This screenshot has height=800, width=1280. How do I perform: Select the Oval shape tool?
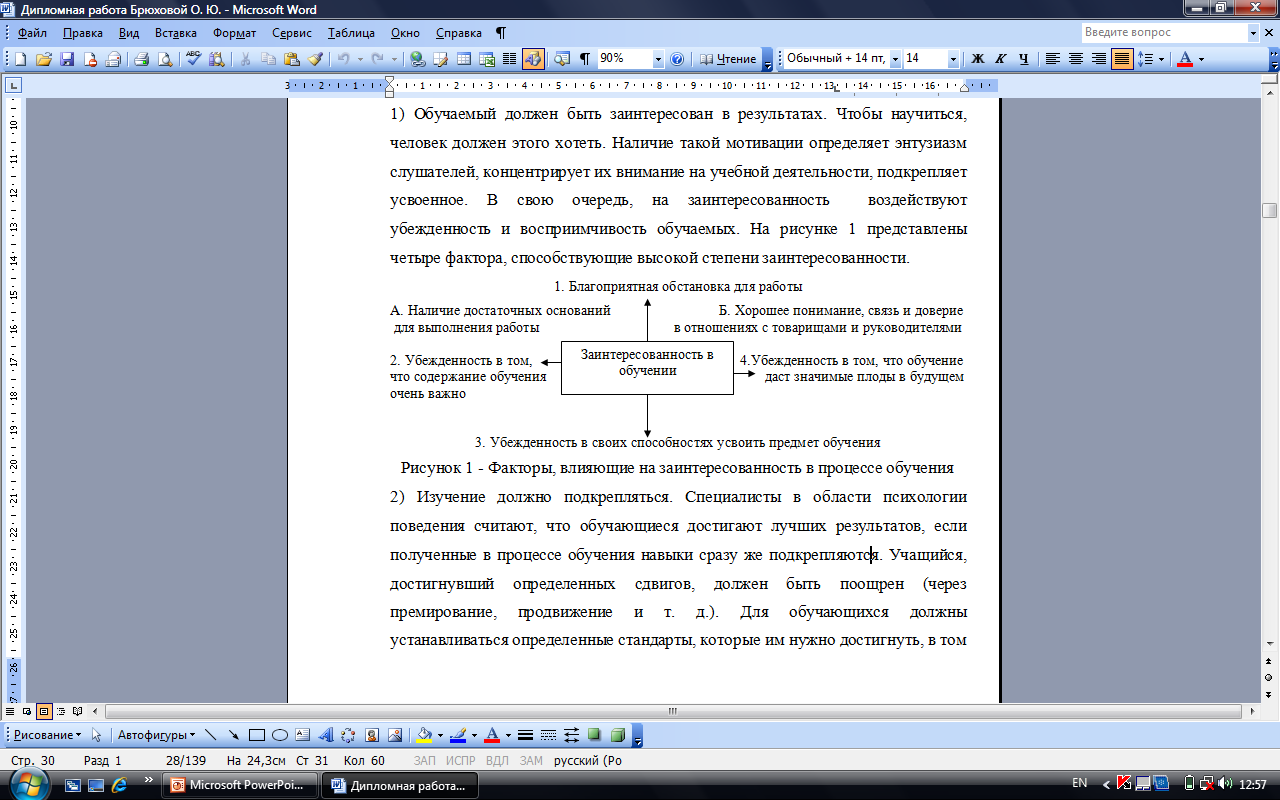[x=280, y=735]
